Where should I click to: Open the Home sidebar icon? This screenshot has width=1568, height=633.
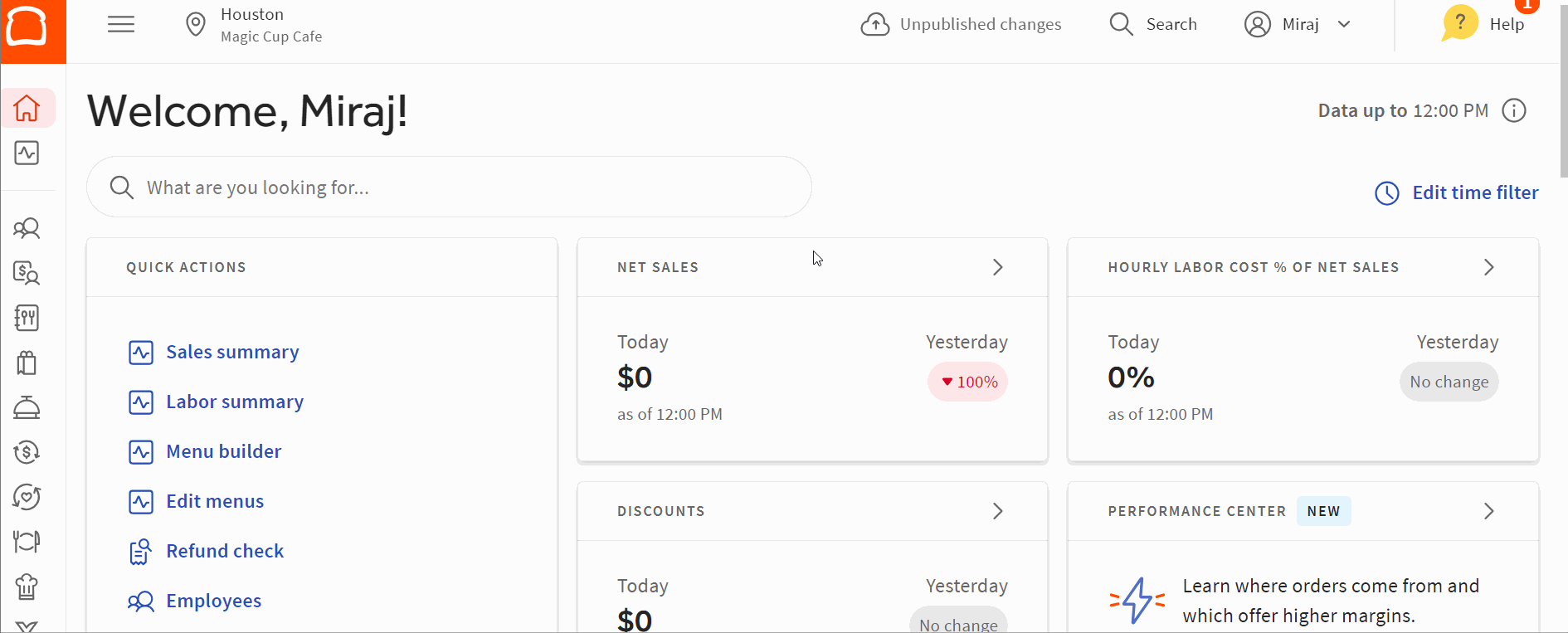click(27, 108)
